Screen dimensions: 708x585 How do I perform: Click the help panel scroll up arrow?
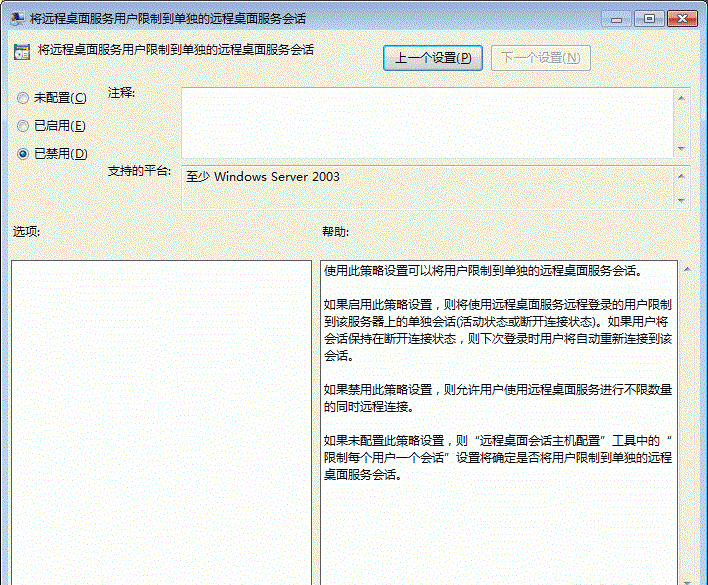pyautogui.click(x=687, y=269)
